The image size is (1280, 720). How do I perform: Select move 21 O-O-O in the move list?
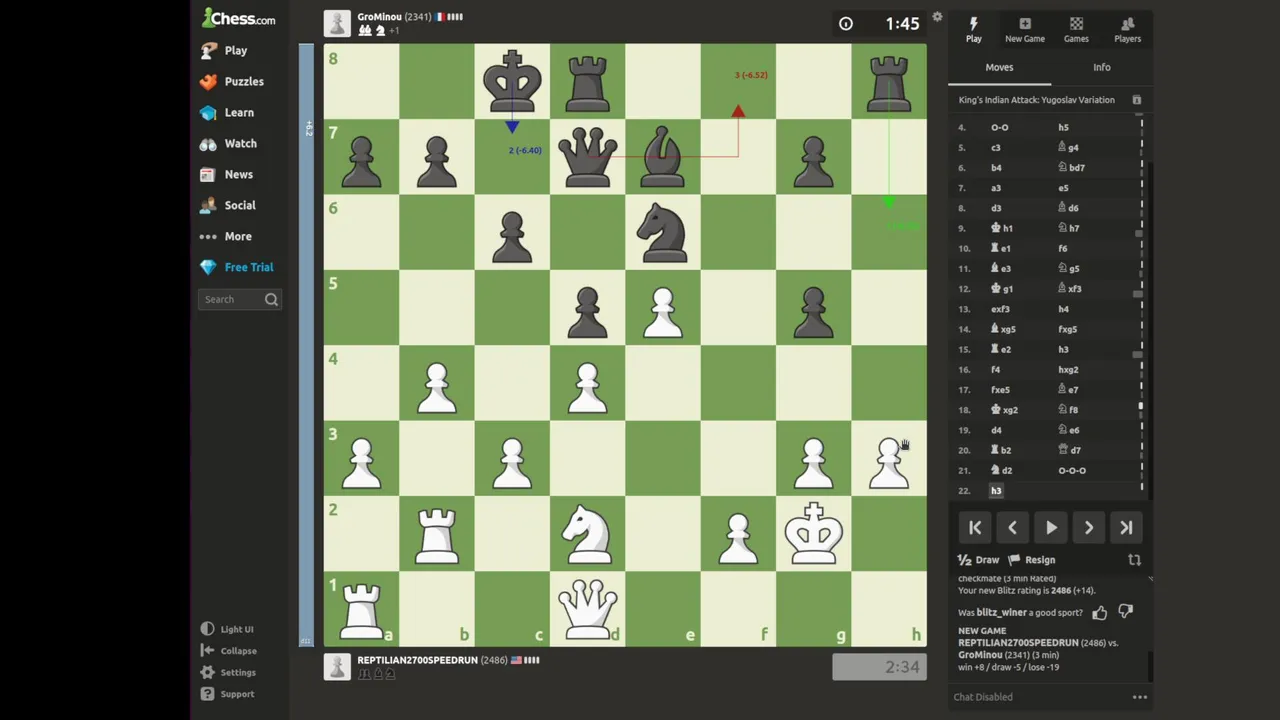point(1072,470)
